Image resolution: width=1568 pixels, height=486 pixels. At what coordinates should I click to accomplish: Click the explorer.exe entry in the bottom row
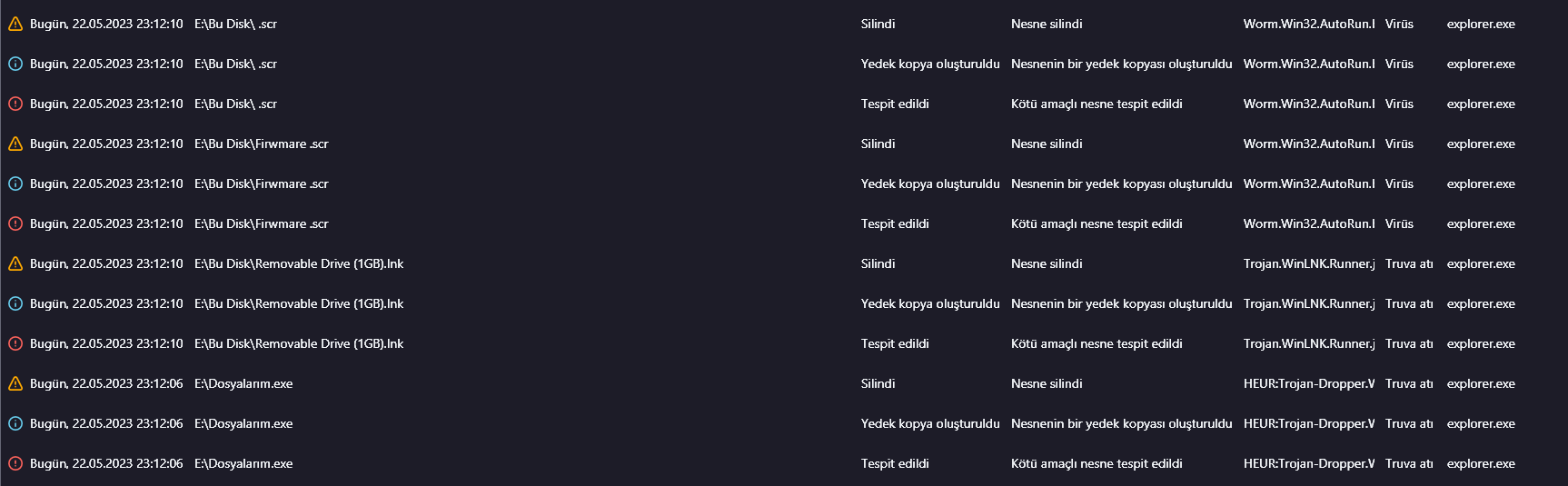point(1481,463)
